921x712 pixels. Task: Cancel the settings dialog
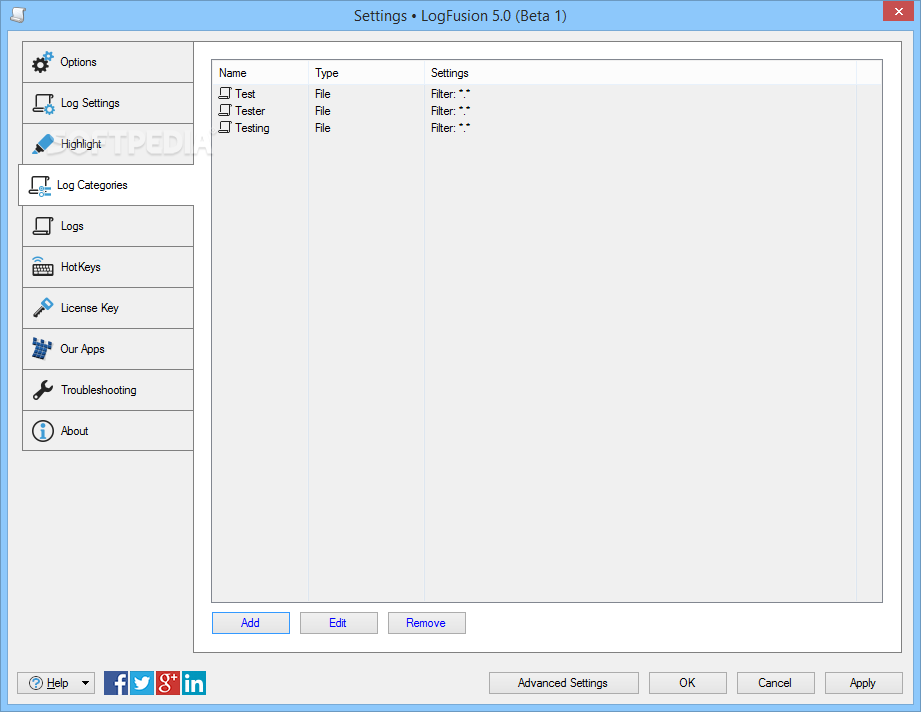(776, 683)
